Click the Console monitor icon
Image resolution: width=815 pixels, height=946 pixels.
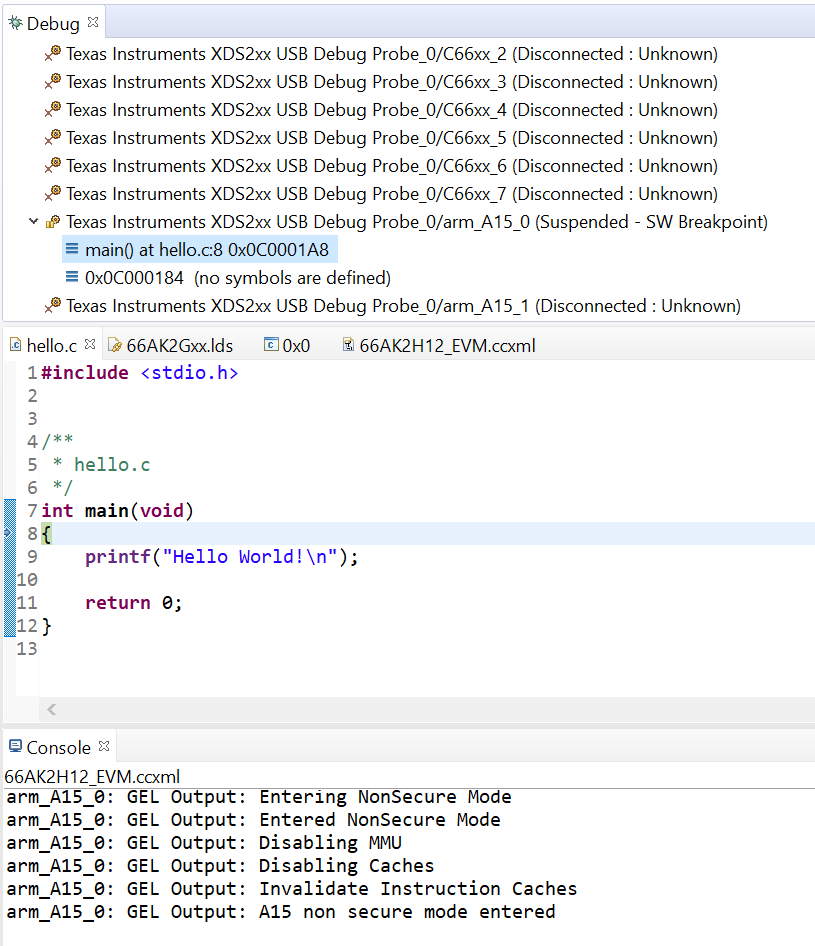pyautogui.click(x=16, y=746)
